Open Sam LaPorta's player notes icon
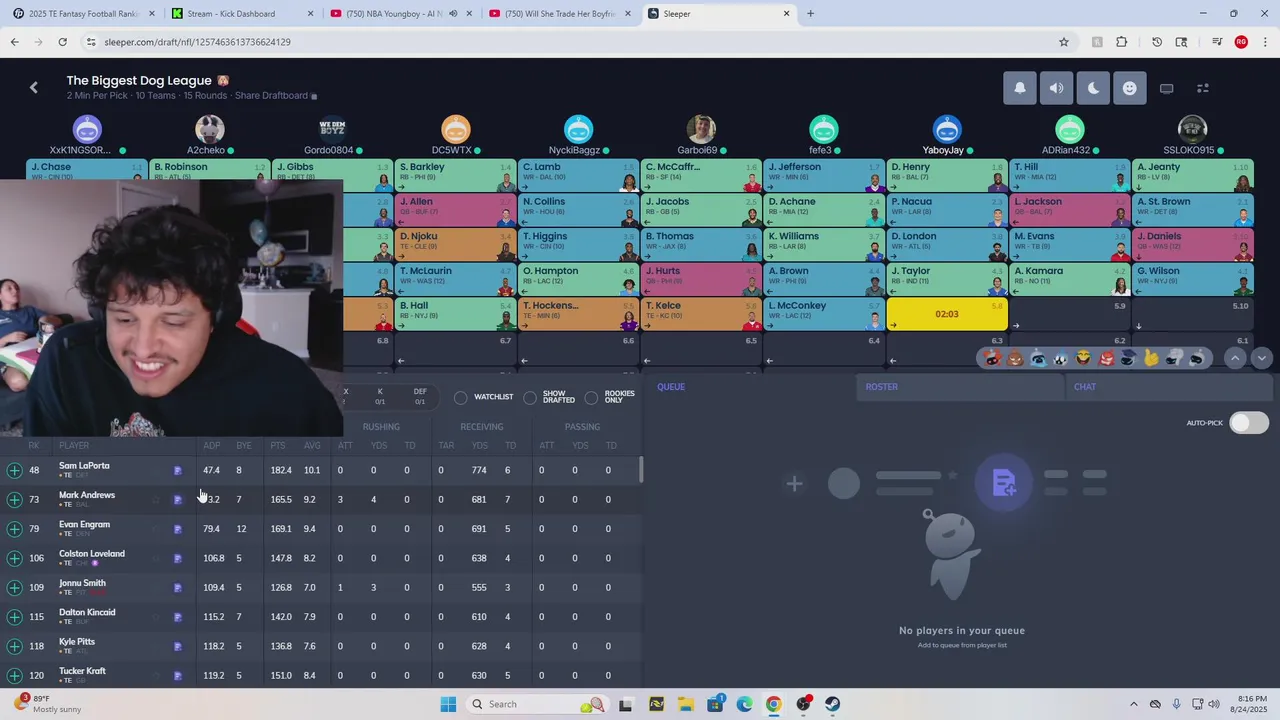Viewport: 1280px width, 720px height. (178, 470)
